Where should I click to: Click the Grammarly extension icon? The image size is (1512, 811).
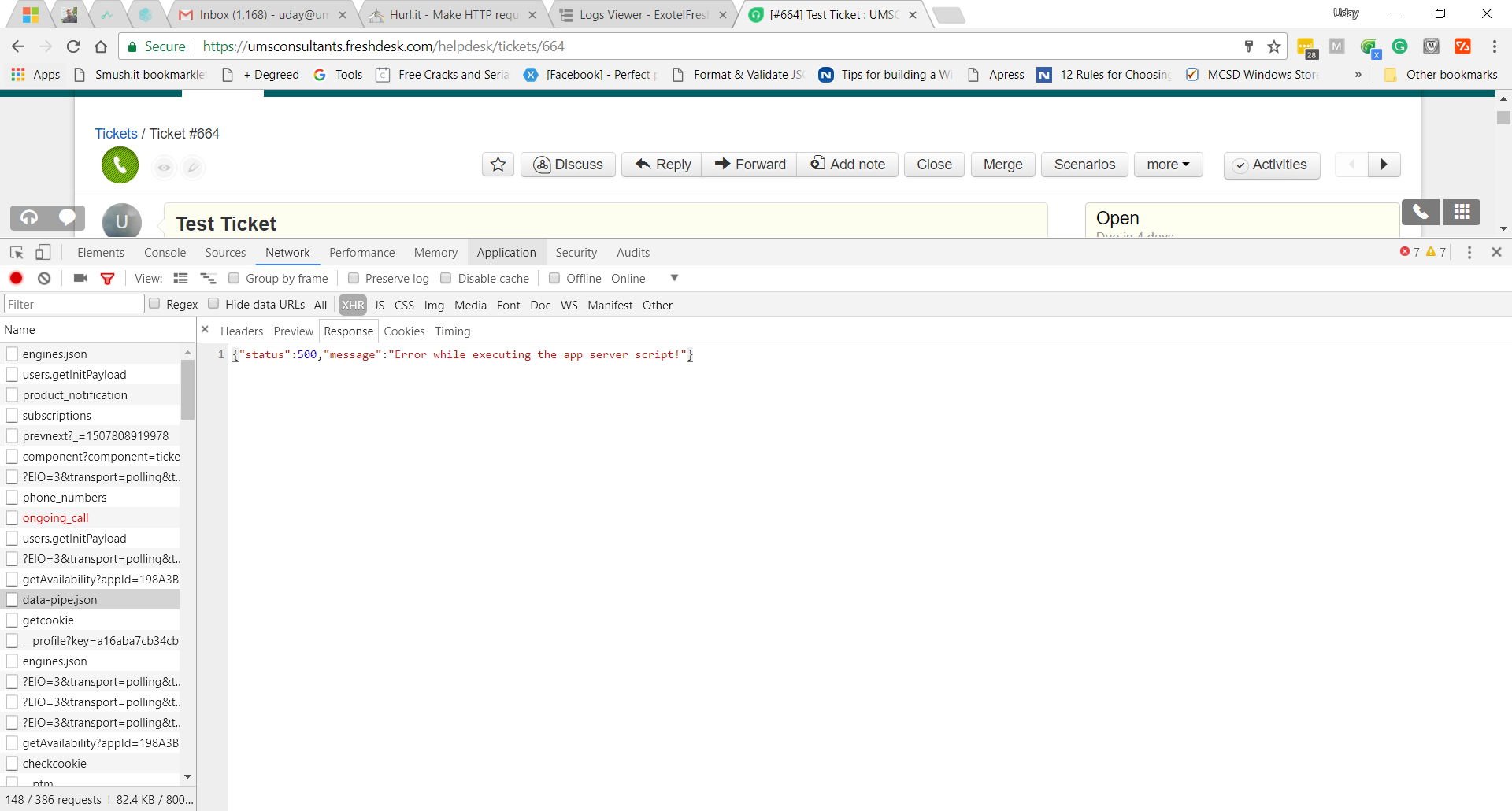1399,46
